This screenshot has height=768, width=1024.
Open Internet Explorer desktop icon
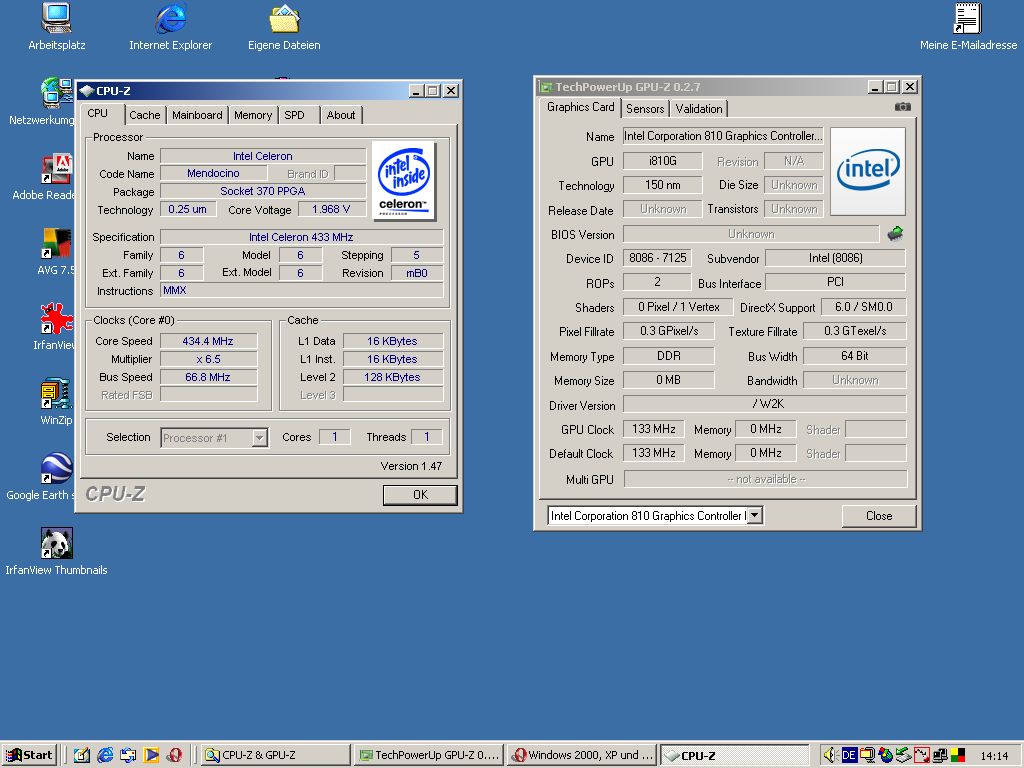170,19
